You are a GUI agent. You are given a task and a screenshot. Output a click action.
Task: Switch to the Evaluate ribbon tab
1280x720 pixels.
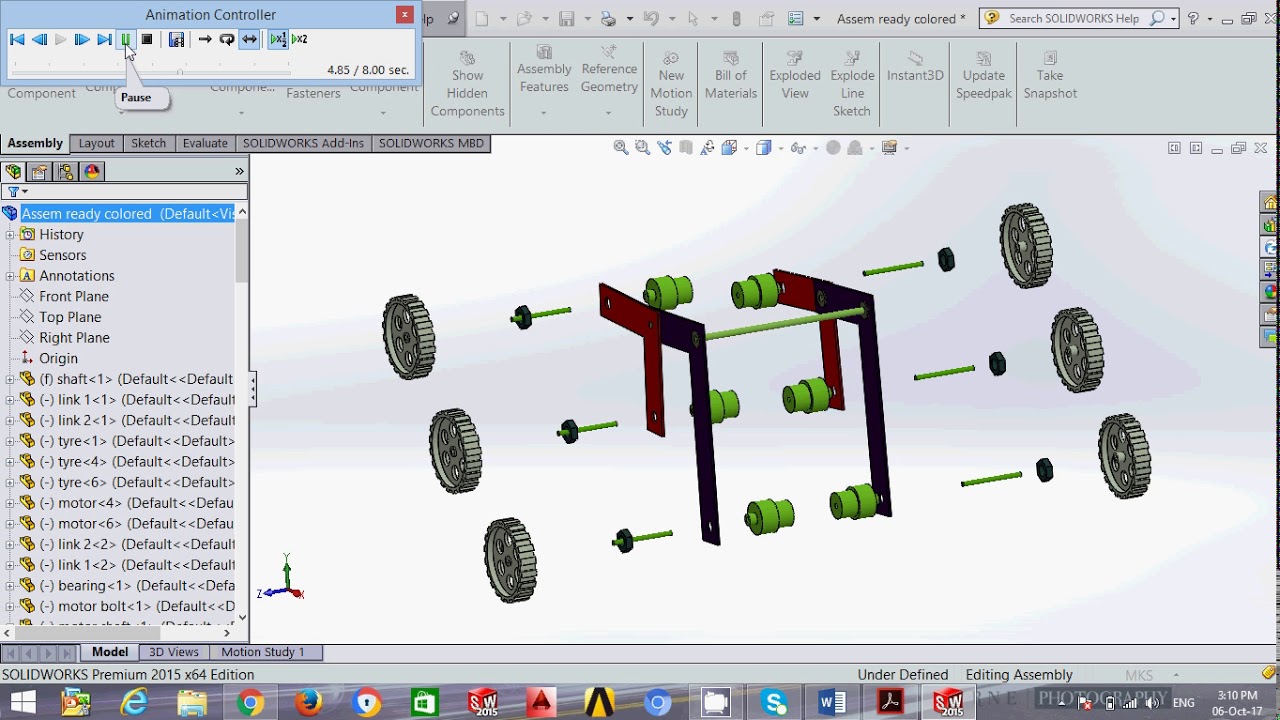pos(205,143)
